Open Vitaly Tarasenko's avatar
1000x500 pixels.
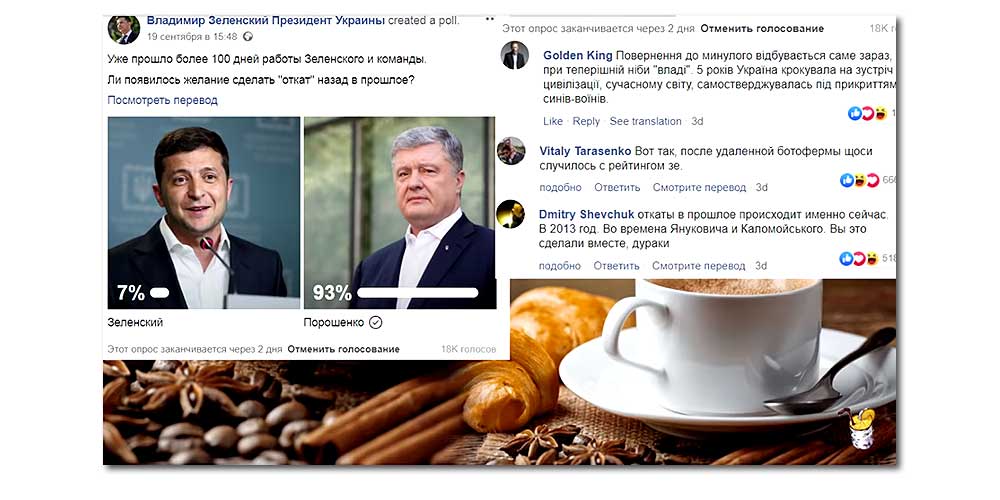tap(511, 151)
